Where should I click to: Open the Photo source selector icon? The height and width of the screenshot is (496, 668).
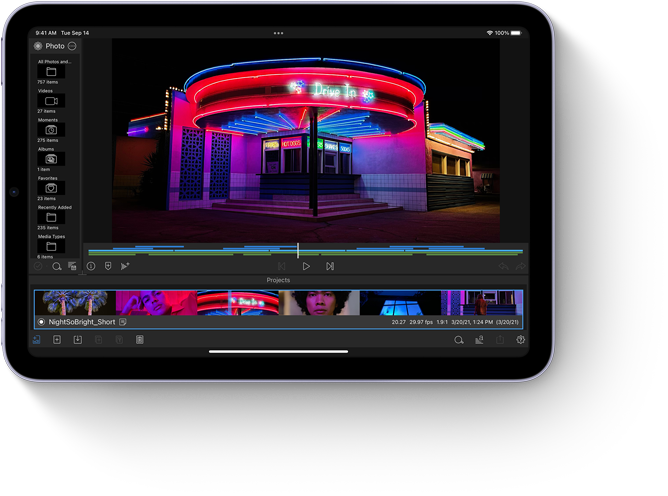37,46
